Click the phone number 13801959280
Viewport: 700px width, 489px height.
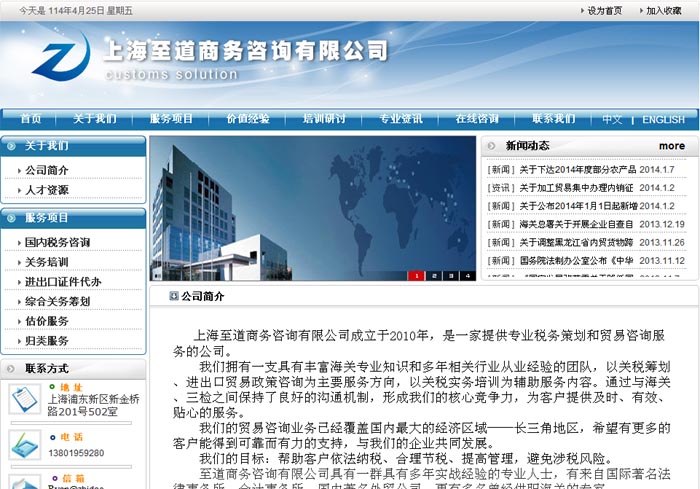[76, 453]
